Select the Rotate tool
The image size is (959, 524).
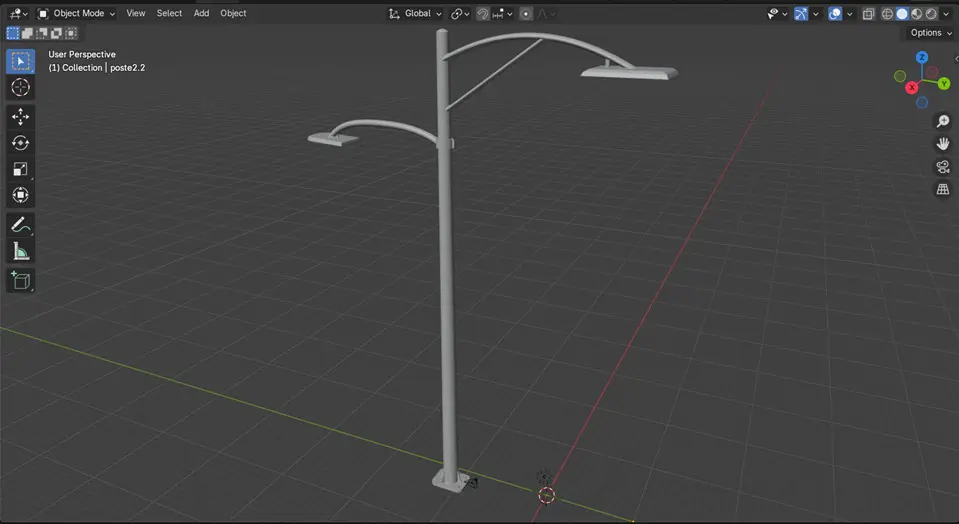pos(20,143)
